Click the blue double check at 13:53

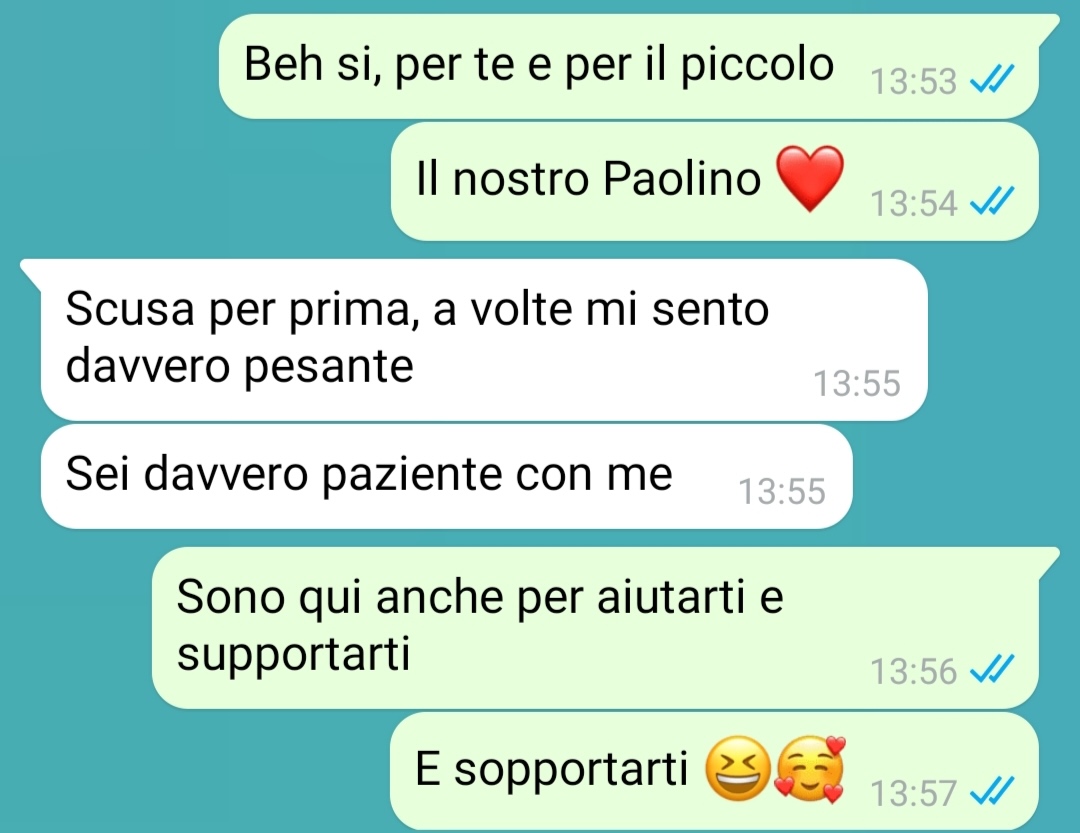991,79
